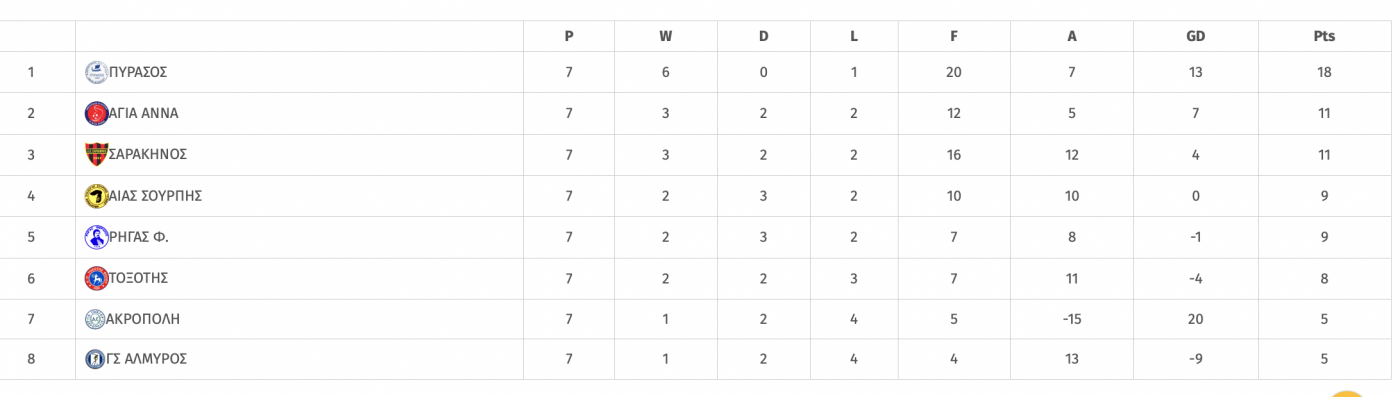Click the ΑΓΙΑ ΑΝΝΑ team logo
The image size is (1400, 397).
click(96, 113)
